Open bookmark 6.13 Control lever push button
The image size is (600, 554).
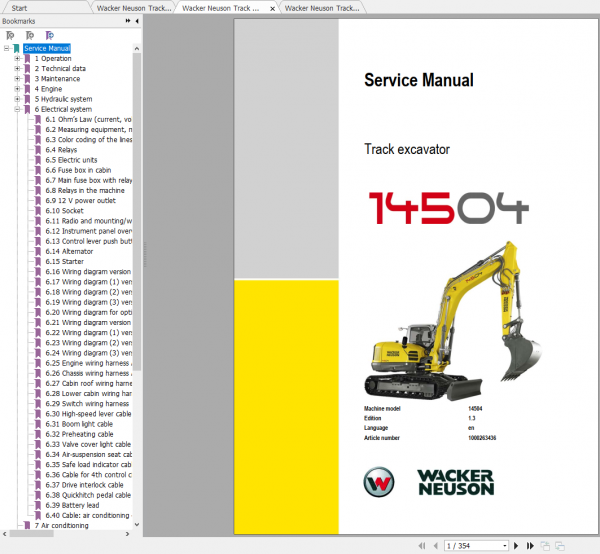click(x=88, y=241)
